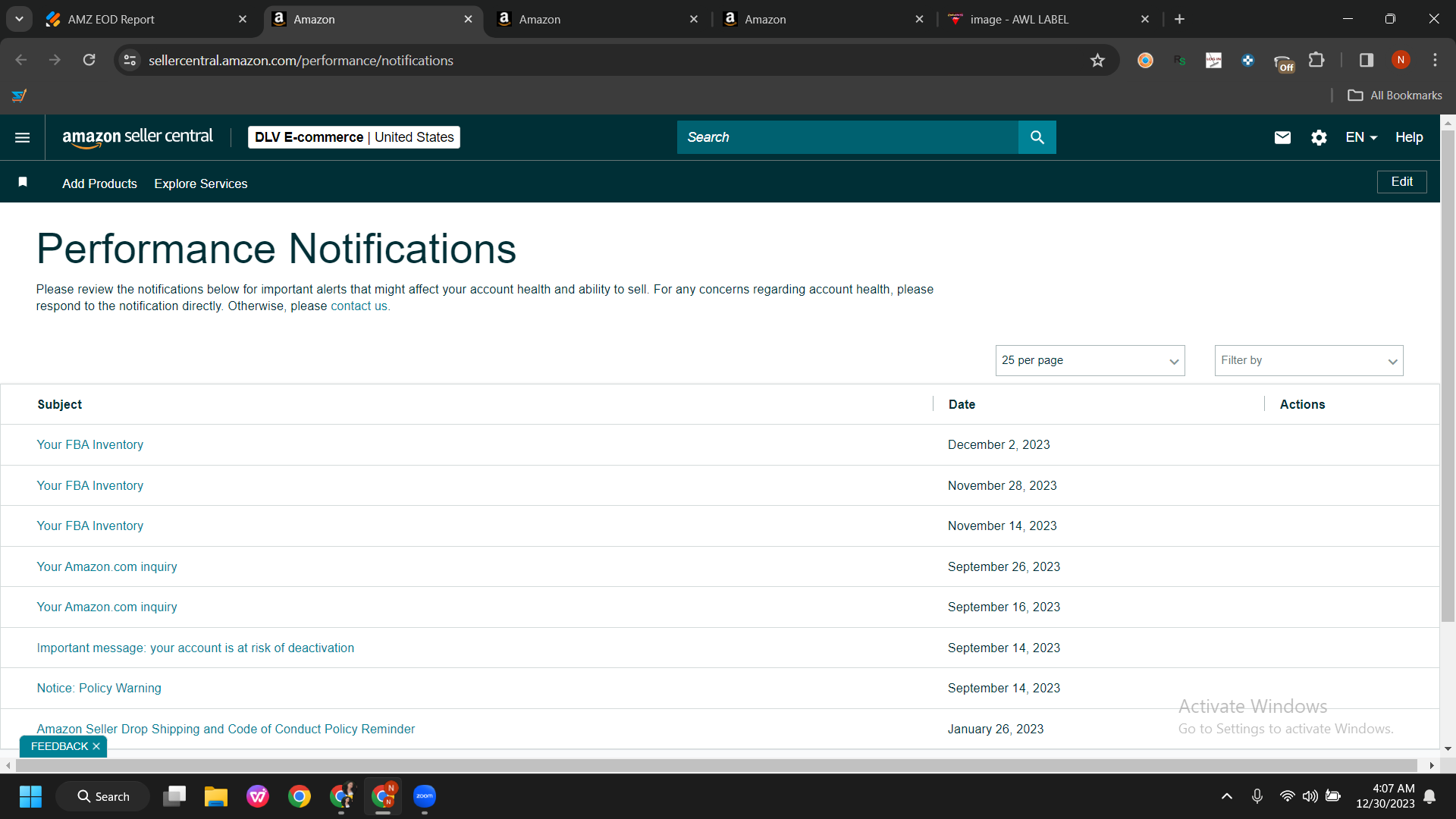Click the FEEDBACK button

(59, 746)
